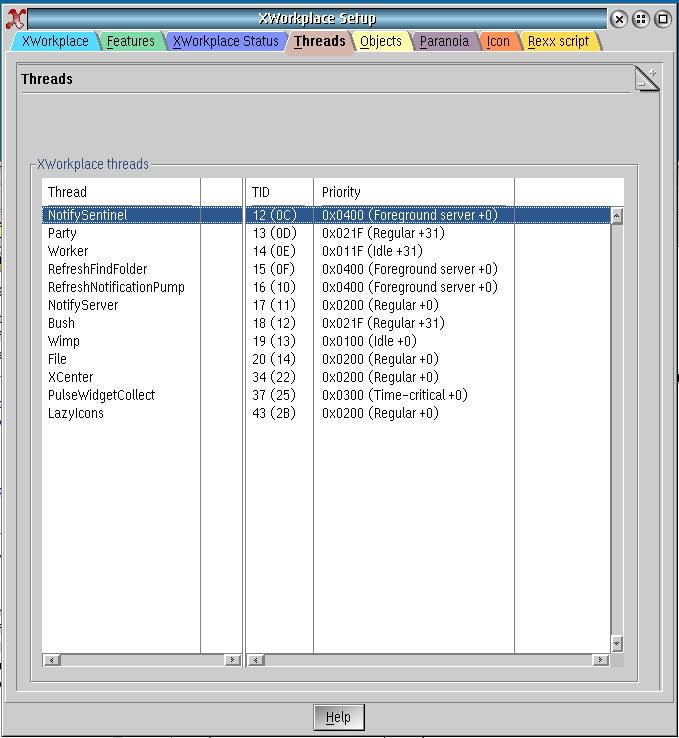Close the XWorkplace Setup window

point(619,19)
